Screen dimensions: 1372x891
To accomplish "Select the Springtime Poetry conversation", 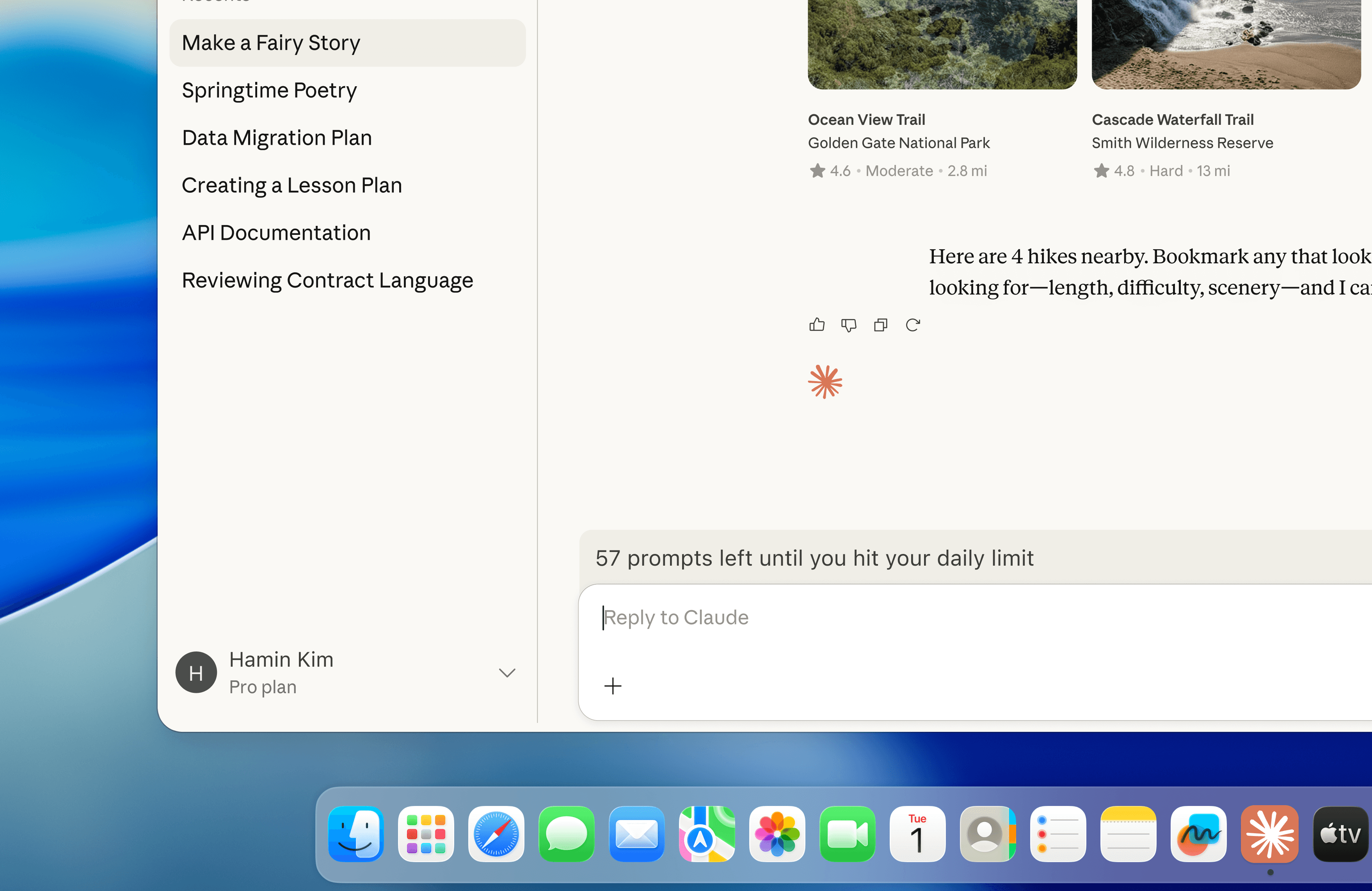I will pos(269,91).
